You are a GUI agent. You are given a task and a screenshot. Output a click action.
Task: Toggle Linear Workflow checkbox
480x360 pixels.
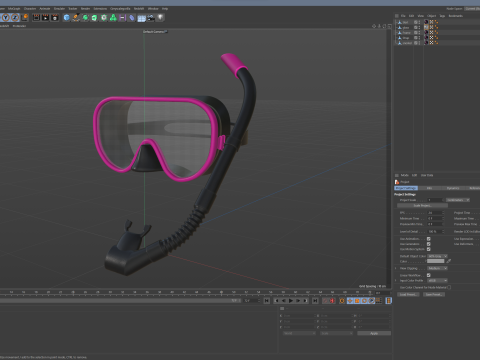point(429,275)
